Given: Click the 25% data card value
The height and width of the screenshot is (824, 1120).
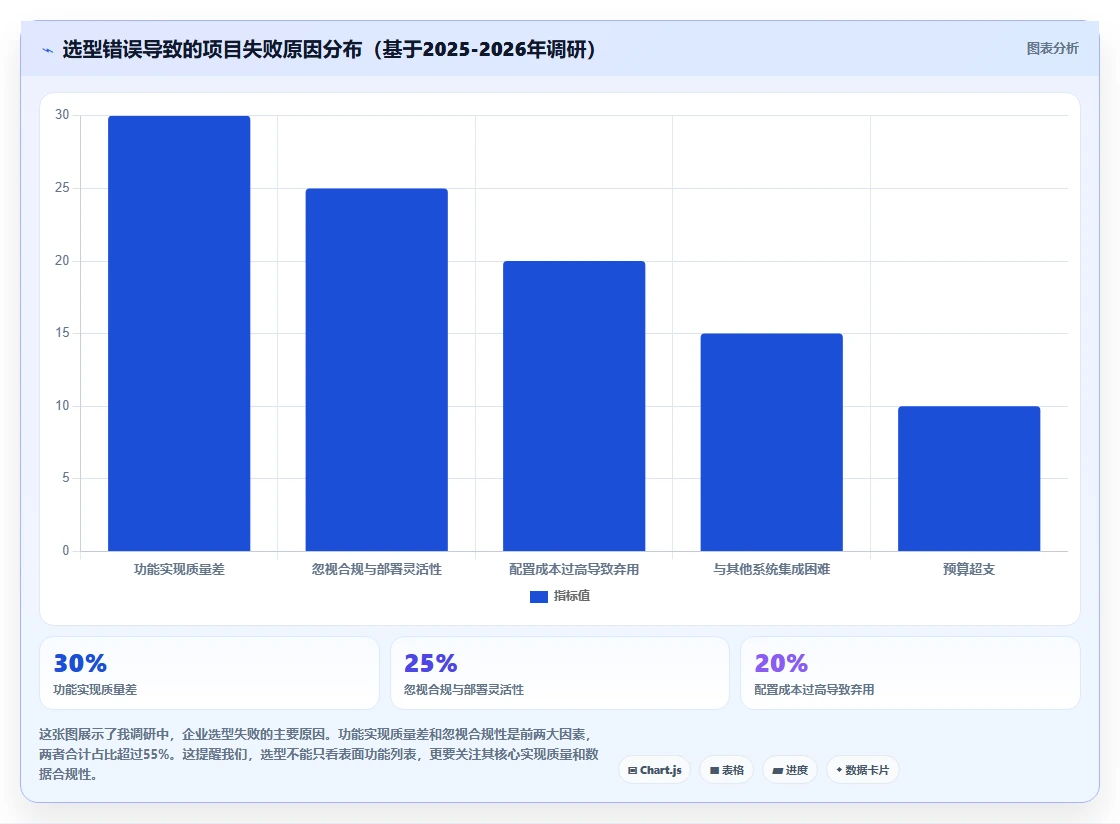Looking at the screenshot, I should point(431,663).
